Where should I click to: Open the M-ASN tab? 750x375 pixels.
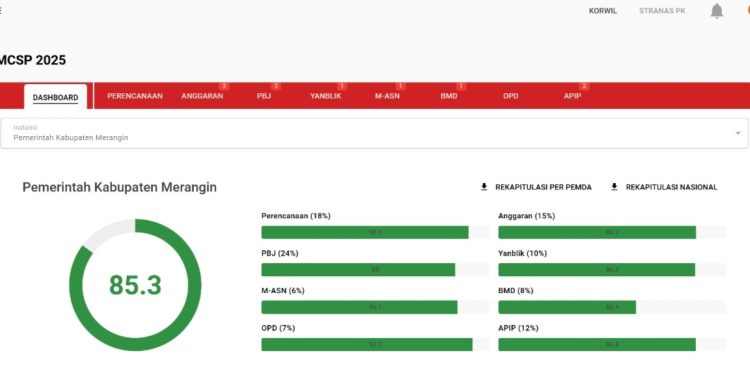(x=387, y=96)
